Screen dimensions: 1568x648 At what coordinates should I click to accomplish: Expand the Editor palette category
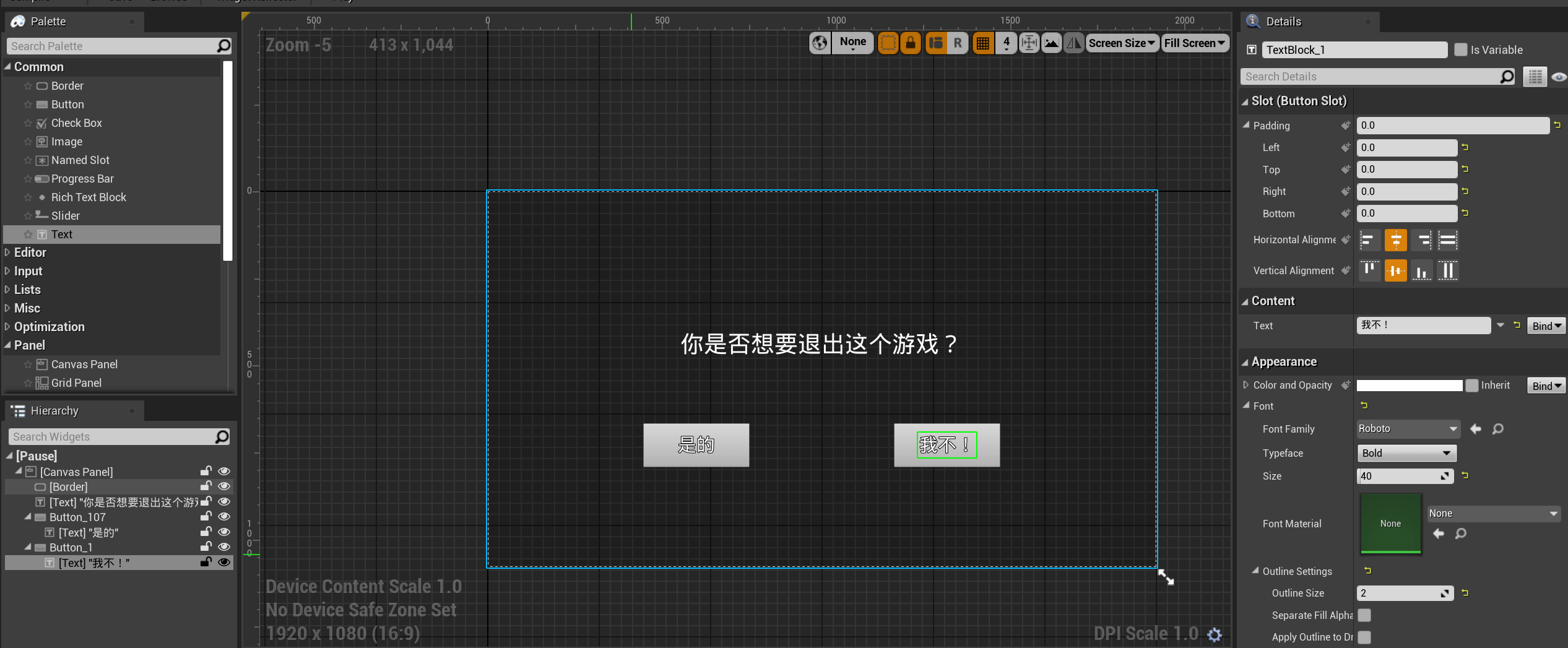click(7, 253)
